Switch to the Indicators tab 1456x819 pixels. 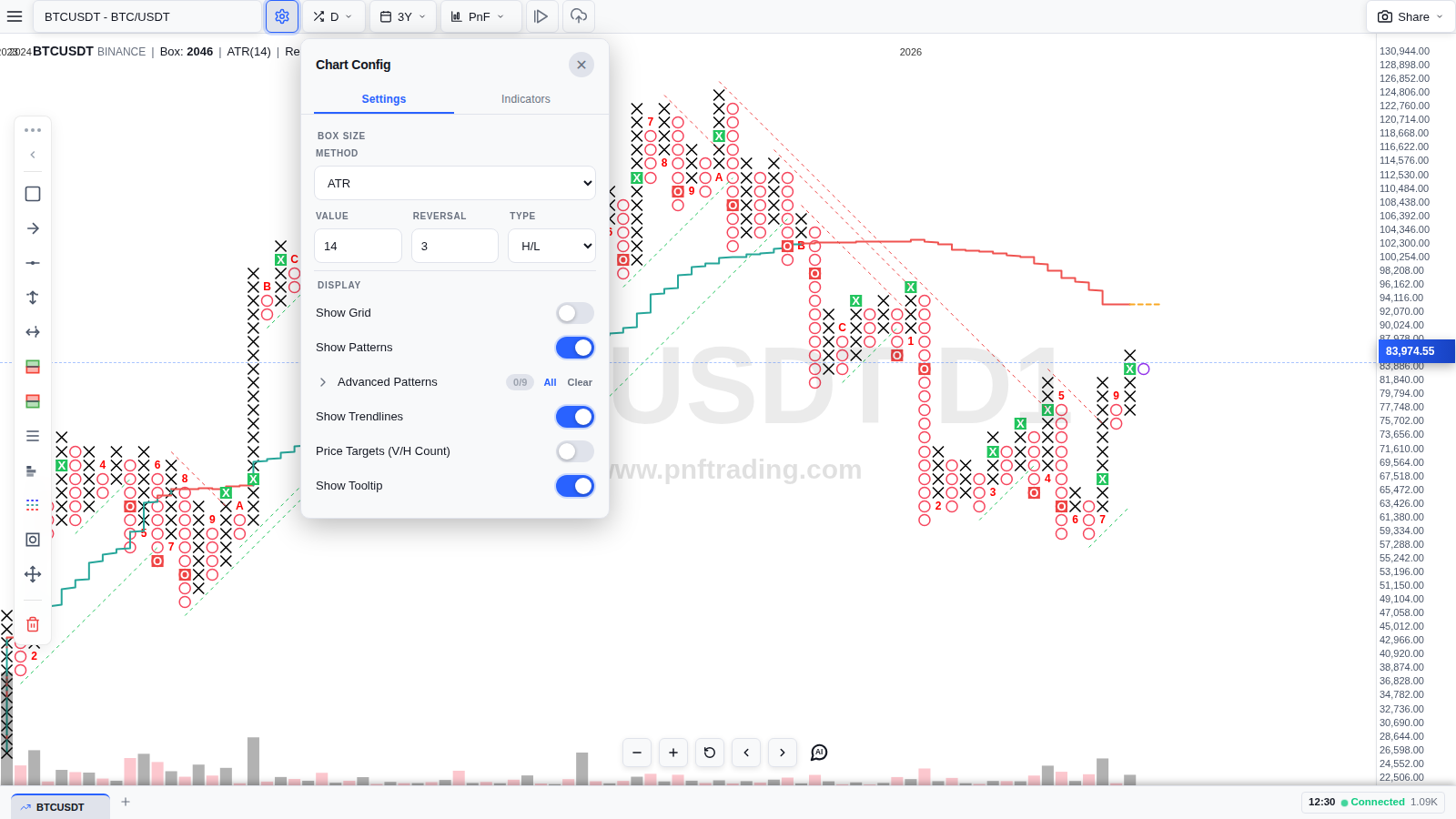tap(526, 99)
